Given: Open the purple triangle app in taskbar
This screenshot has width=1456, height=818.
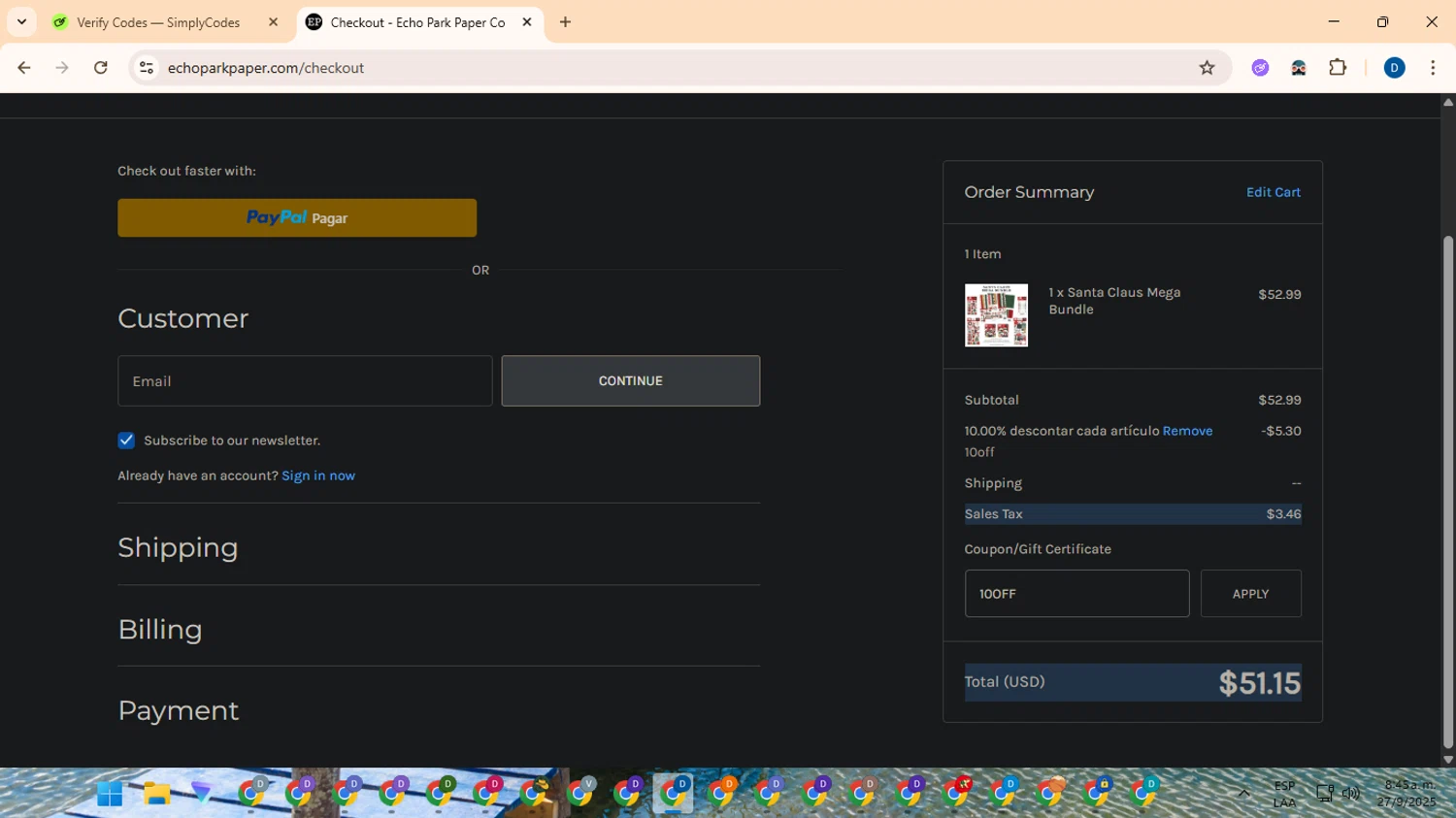Looking at the screenshot, I should pos(202,794).
